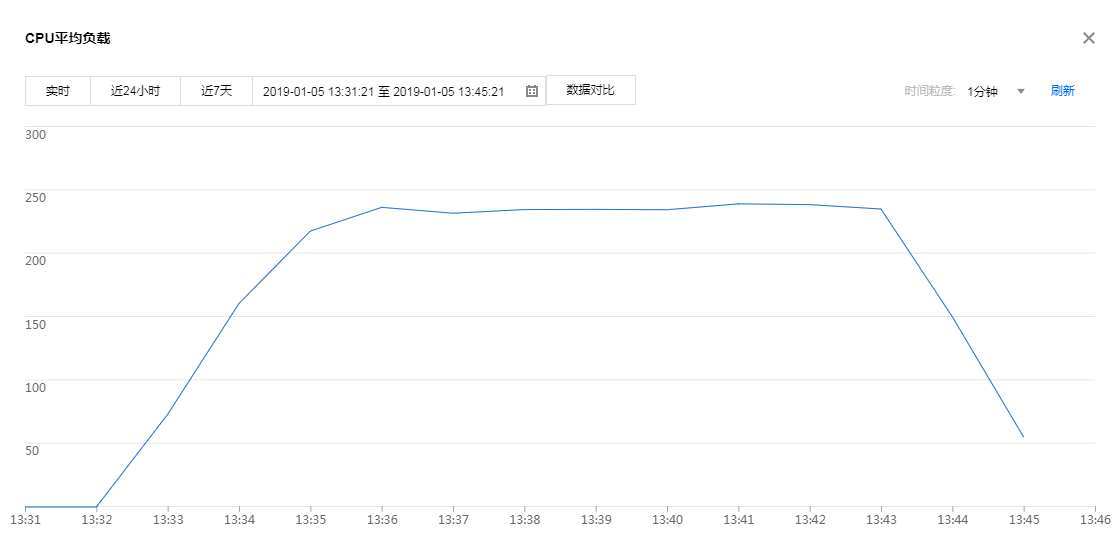Choose the 近7天 time range
Image resolution: width=1119 pixels, height=550 pixels.
point(216,91)
